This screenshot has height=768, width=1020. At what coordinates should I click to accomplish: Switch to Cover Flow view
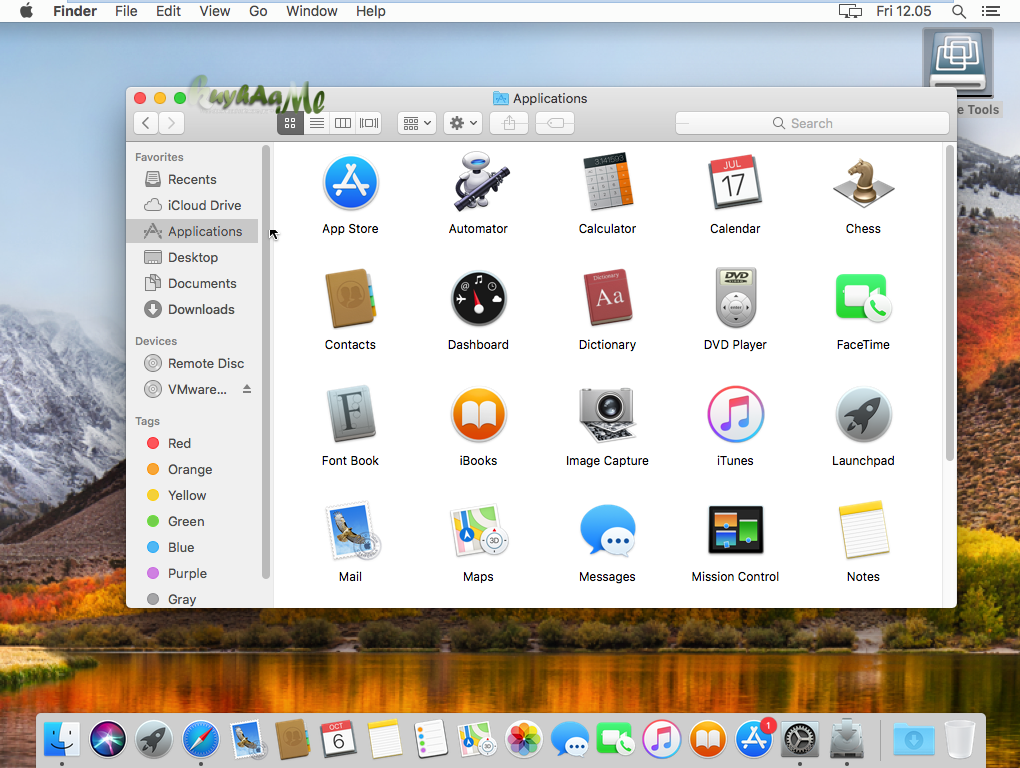[369, 123]
